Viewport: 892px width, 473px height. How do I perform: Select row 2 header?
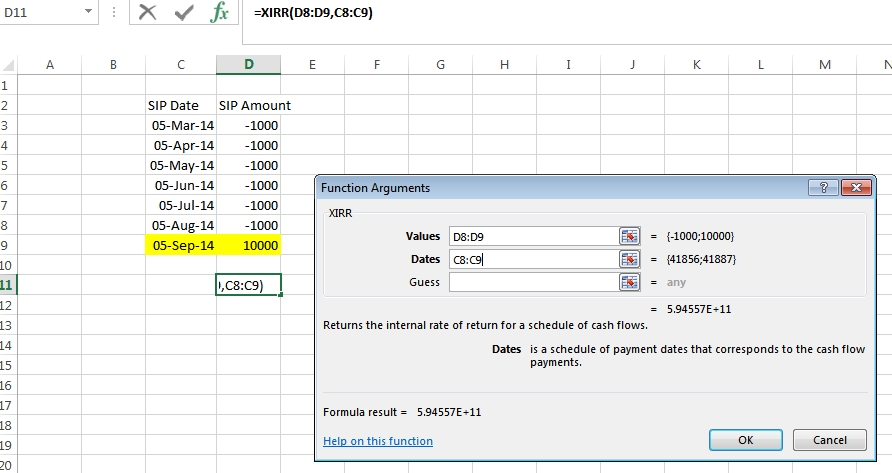pos(8,105)
